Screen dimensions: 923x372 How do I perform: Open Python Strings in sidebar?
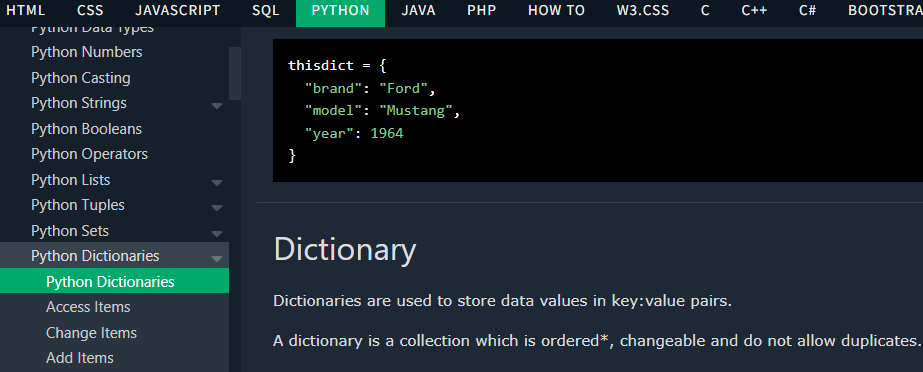pos(78,103)
